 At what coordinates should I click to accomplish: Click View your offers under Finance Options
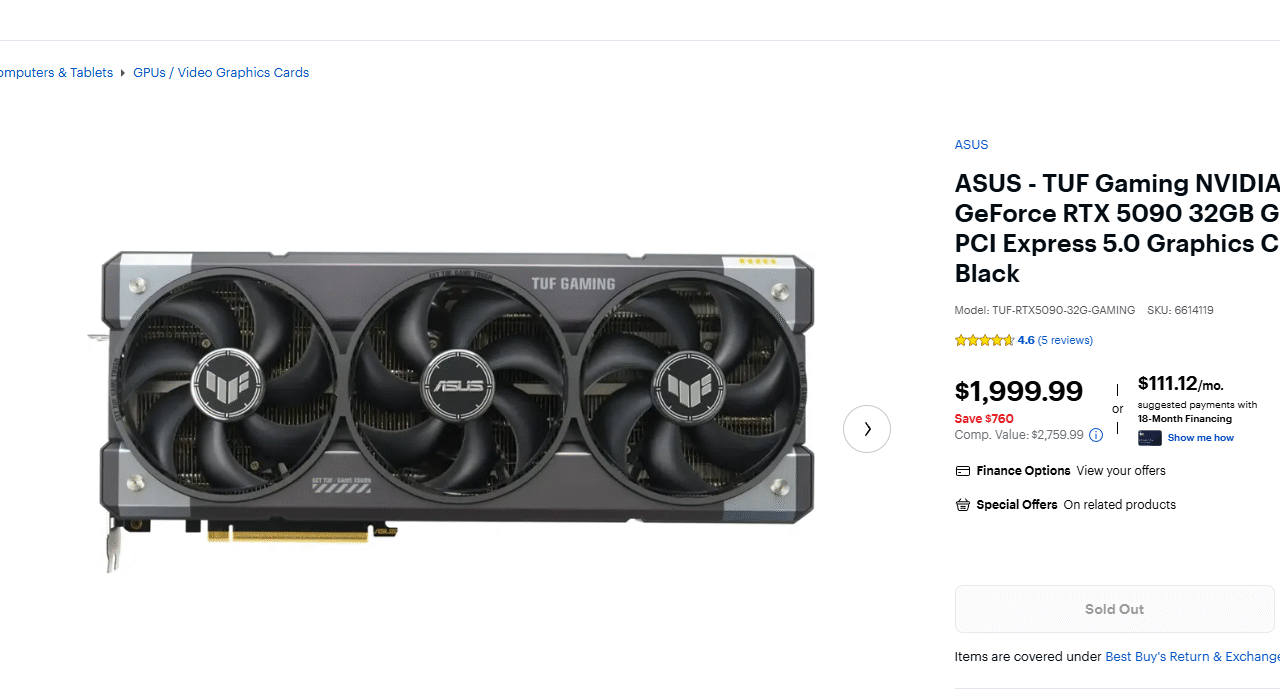(1121, 471)
